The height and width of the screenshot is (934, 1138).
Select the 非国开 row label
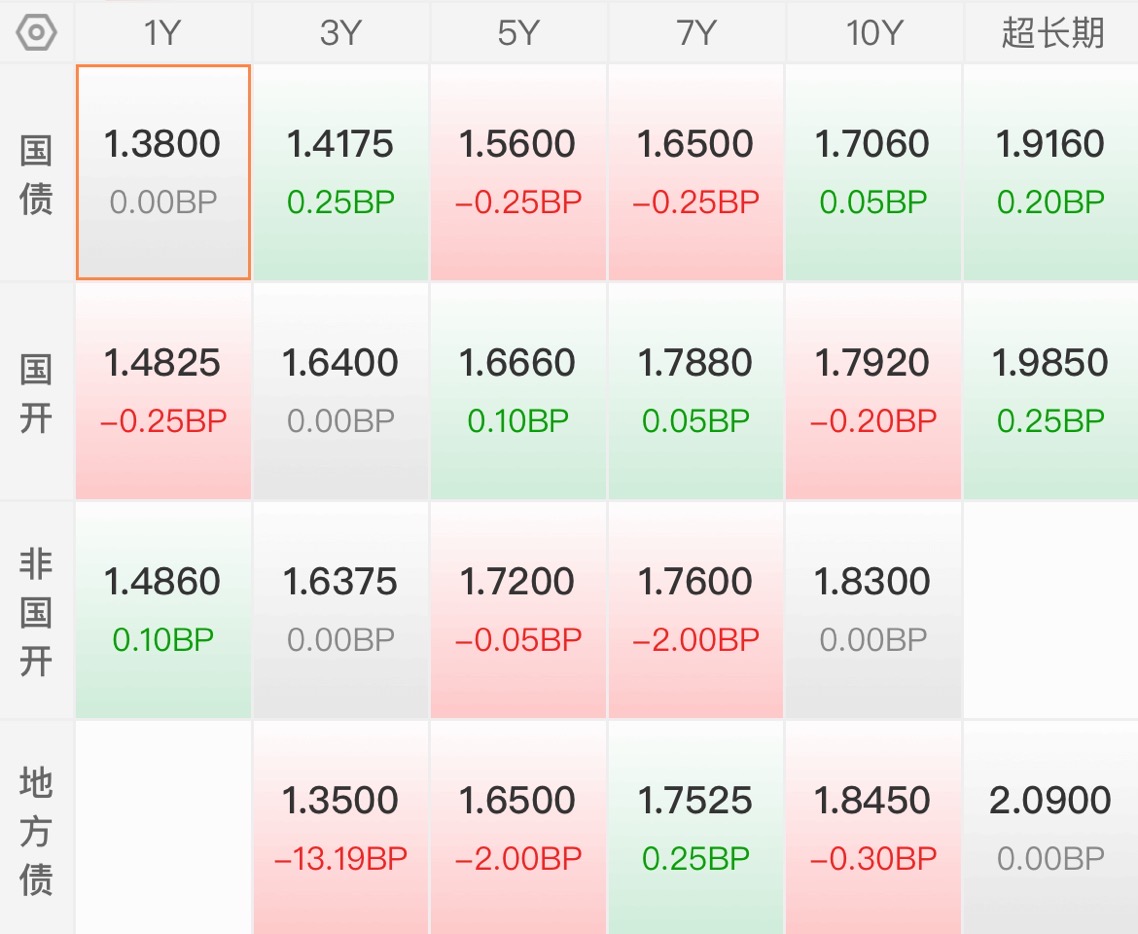pos(36,611)
